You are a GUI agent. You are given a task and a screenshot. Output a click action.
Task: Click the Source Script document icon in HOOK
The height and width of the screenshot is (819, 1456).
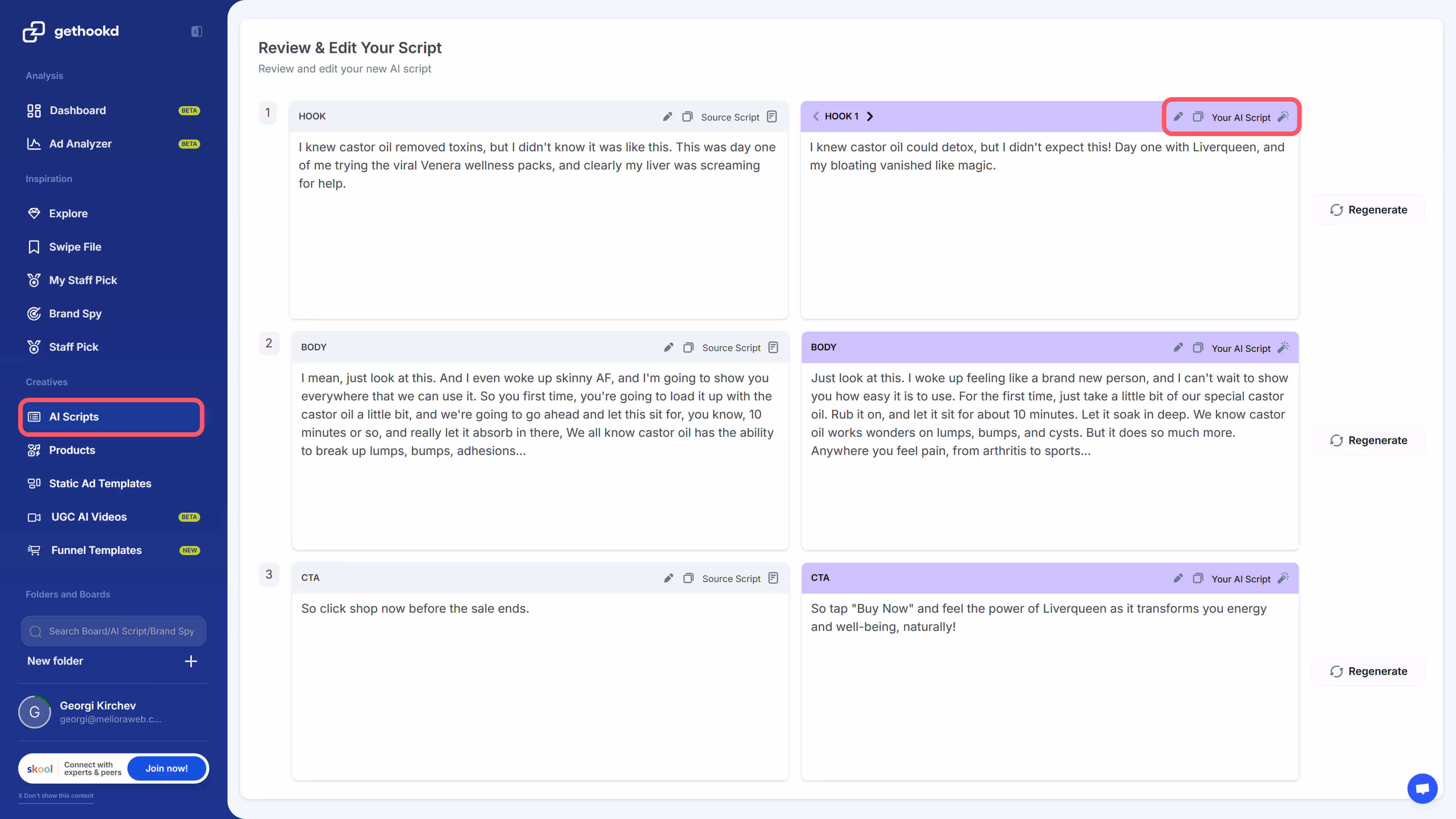coord(772,116)
